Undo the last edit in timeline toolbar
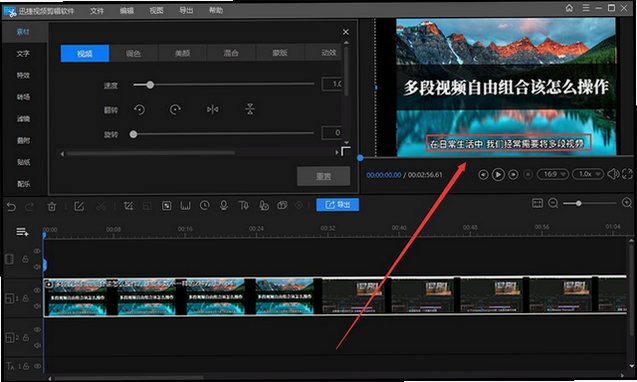 [11, 207]
